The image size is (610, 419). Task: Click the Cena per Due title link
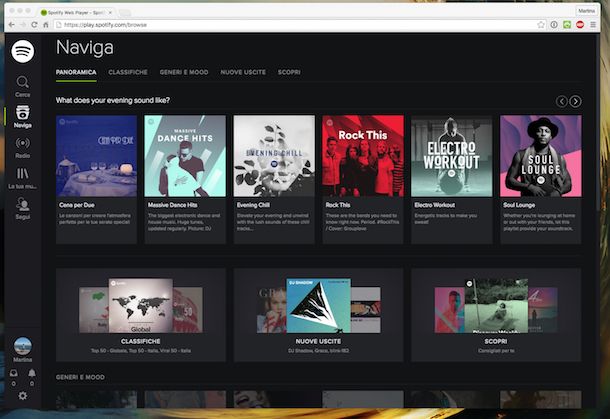click(77, 205)
